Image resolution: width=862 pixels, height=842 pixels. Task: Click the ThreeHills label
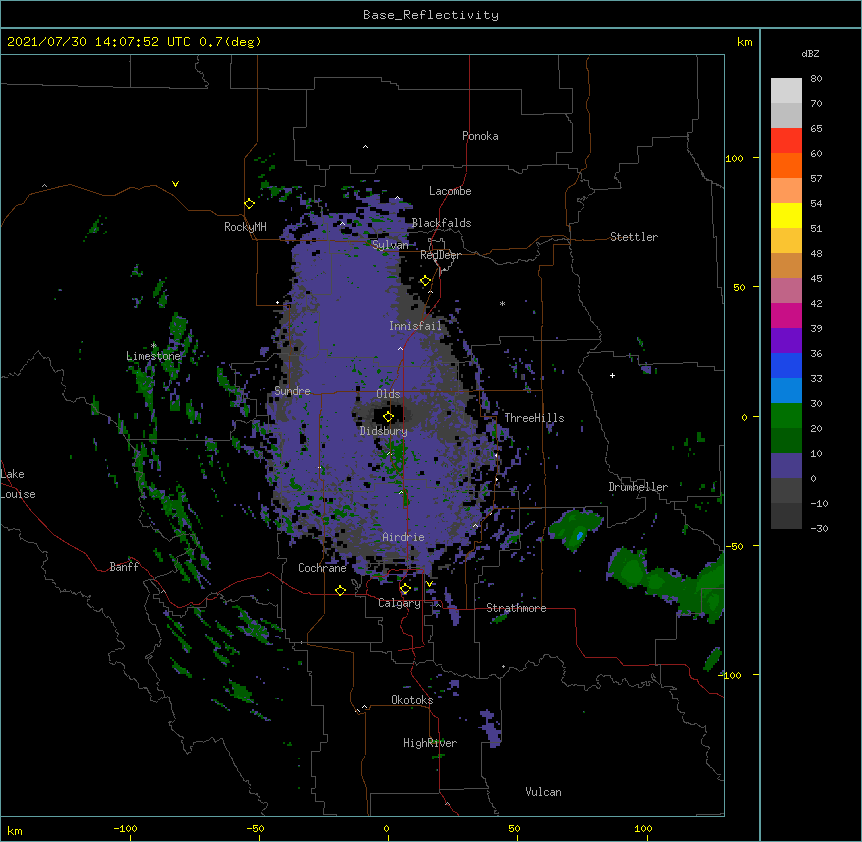click(x=534, y=418)
